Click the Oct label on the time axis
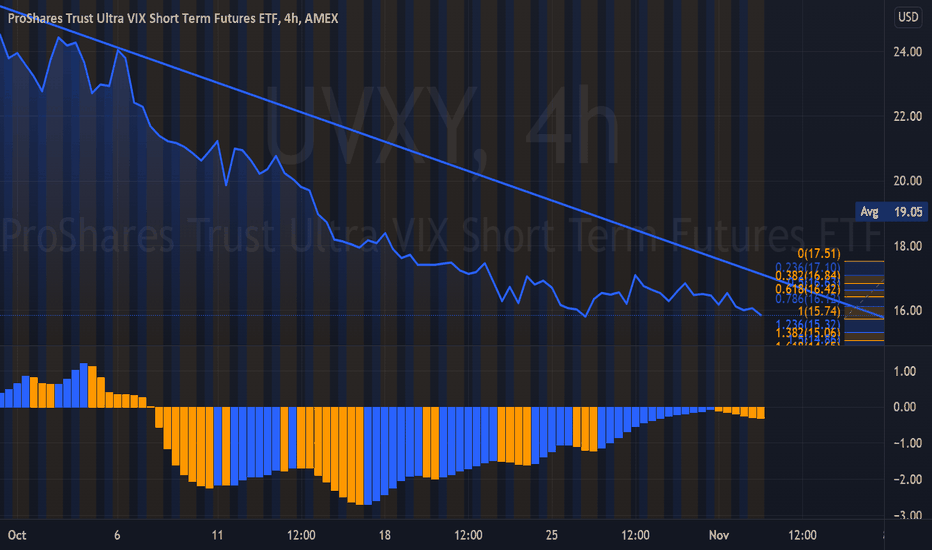 coord(17,535)
